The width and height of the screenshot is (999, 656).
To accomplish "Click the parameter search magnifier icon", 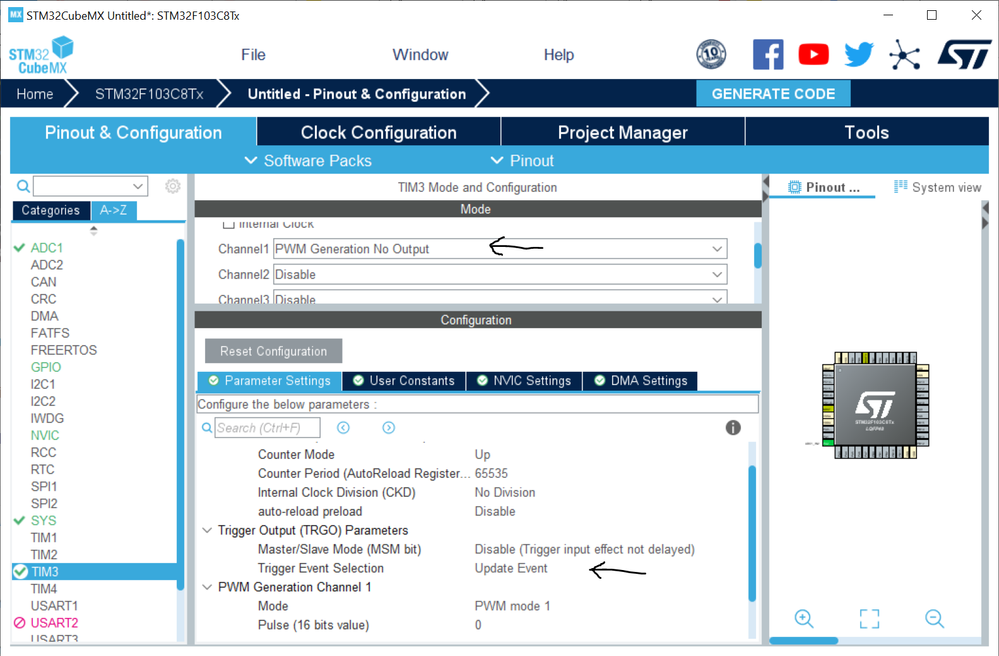I will 207,428.
